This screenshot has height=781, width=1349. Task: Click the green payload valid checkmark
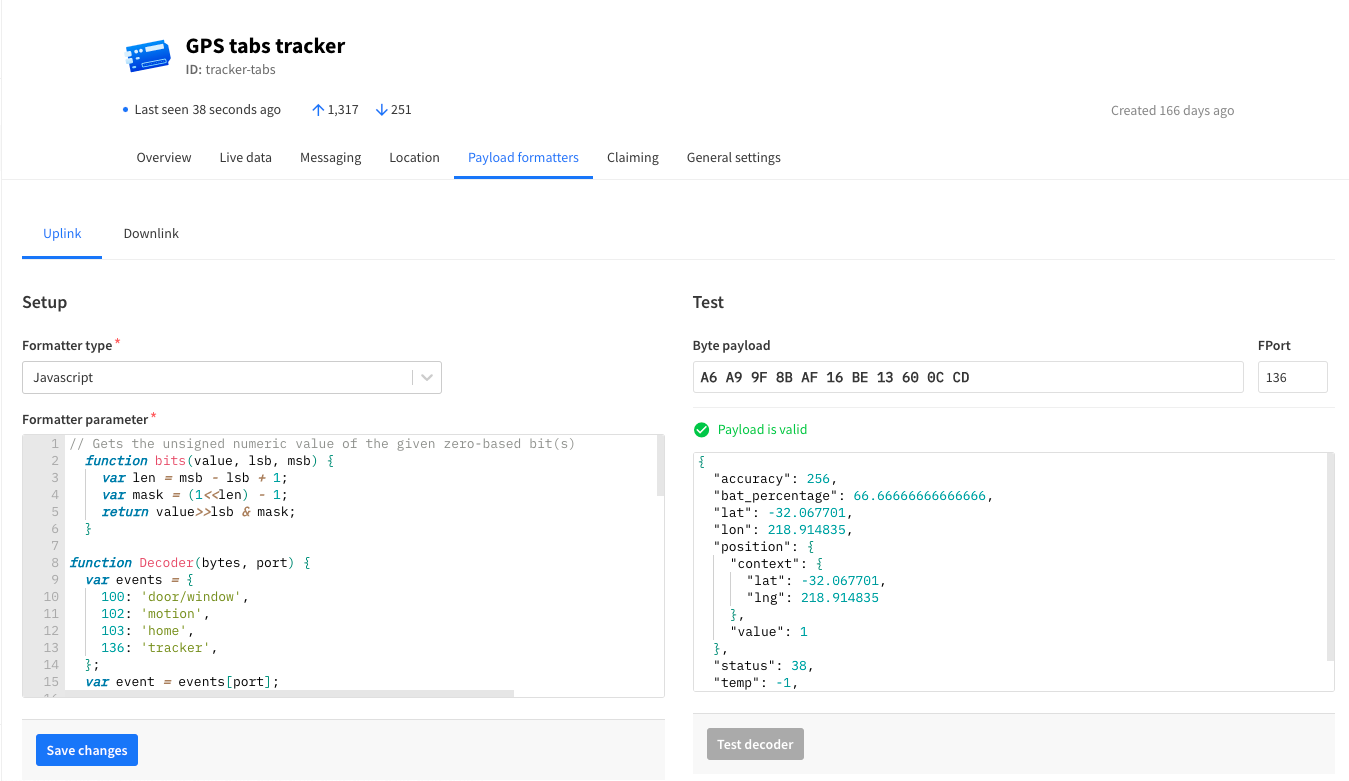[x=701, y=430]
